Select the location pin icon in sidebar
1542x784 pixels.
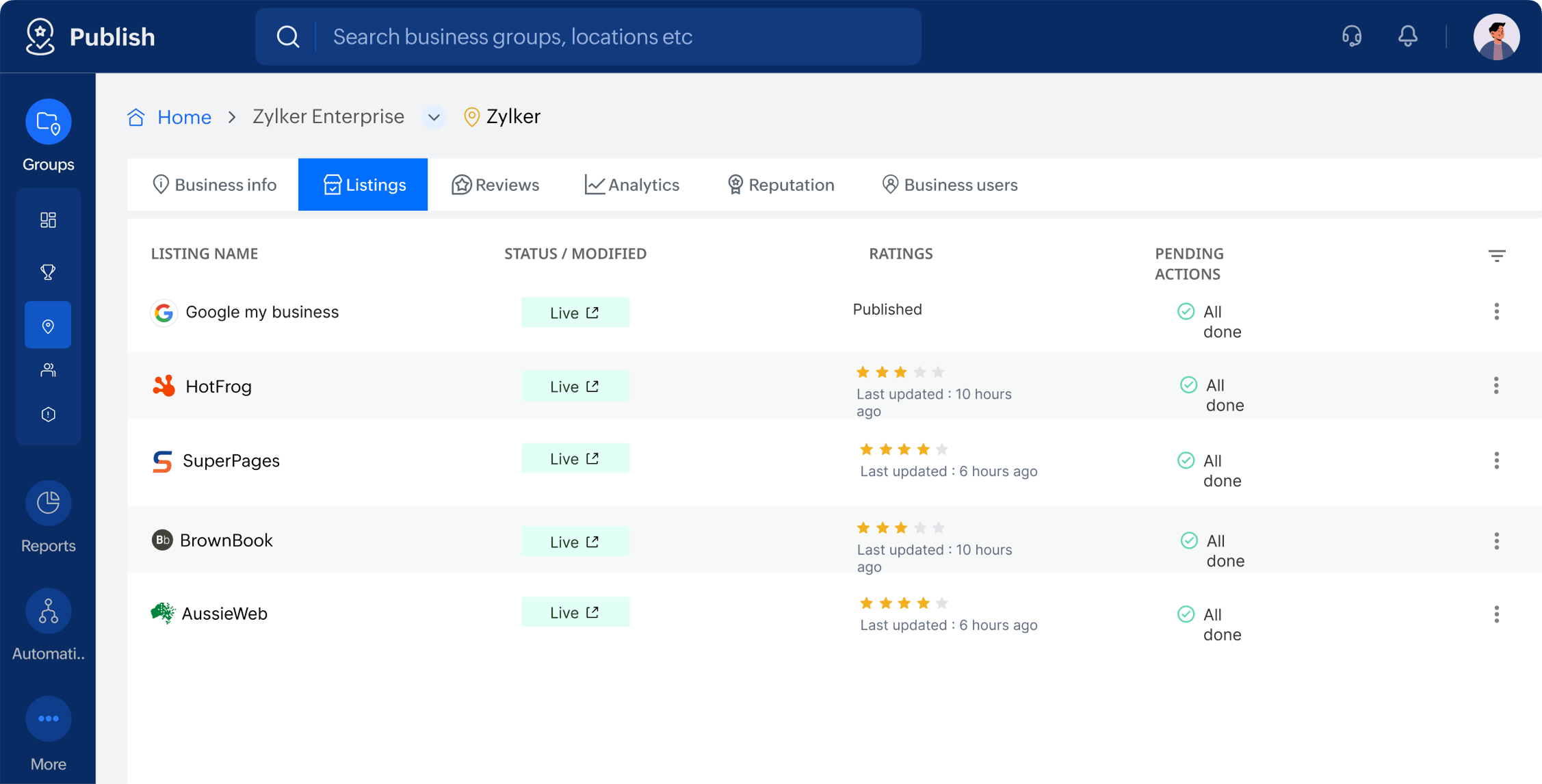click(48, 326)
